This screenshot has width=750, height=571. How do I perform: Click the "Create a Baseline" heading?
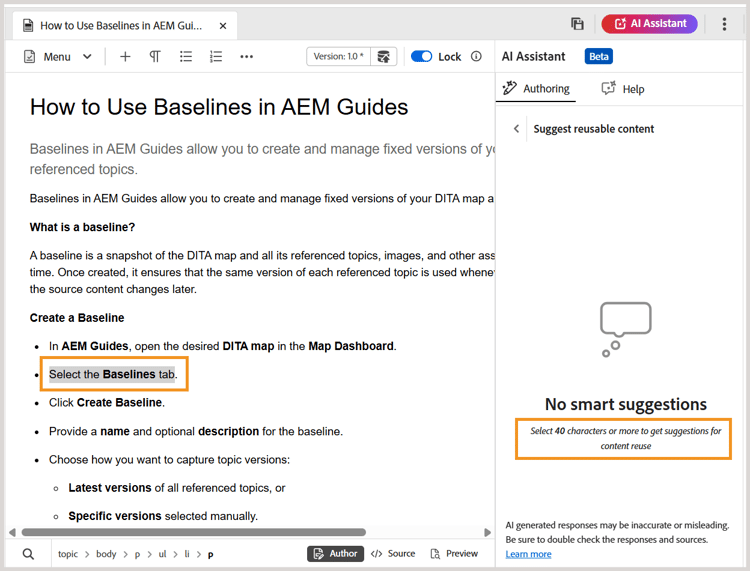pos(77,318)
